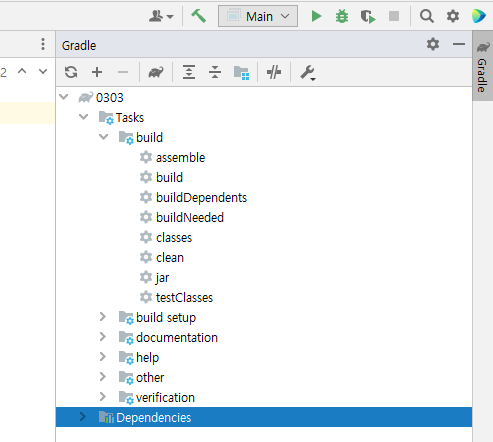
Task: Open the three-dot options menu
Action: pos(43,44)
